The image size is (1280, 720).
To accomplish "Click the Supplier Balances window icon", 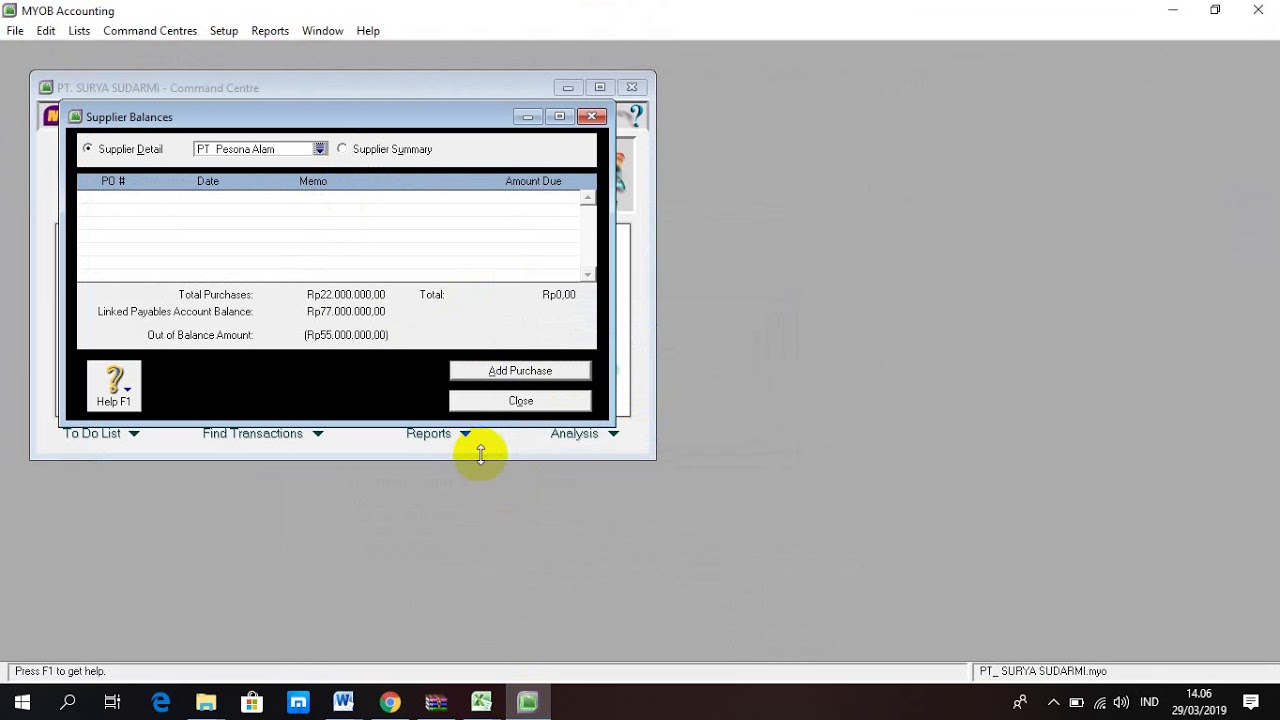I will [x=75, y=117].
